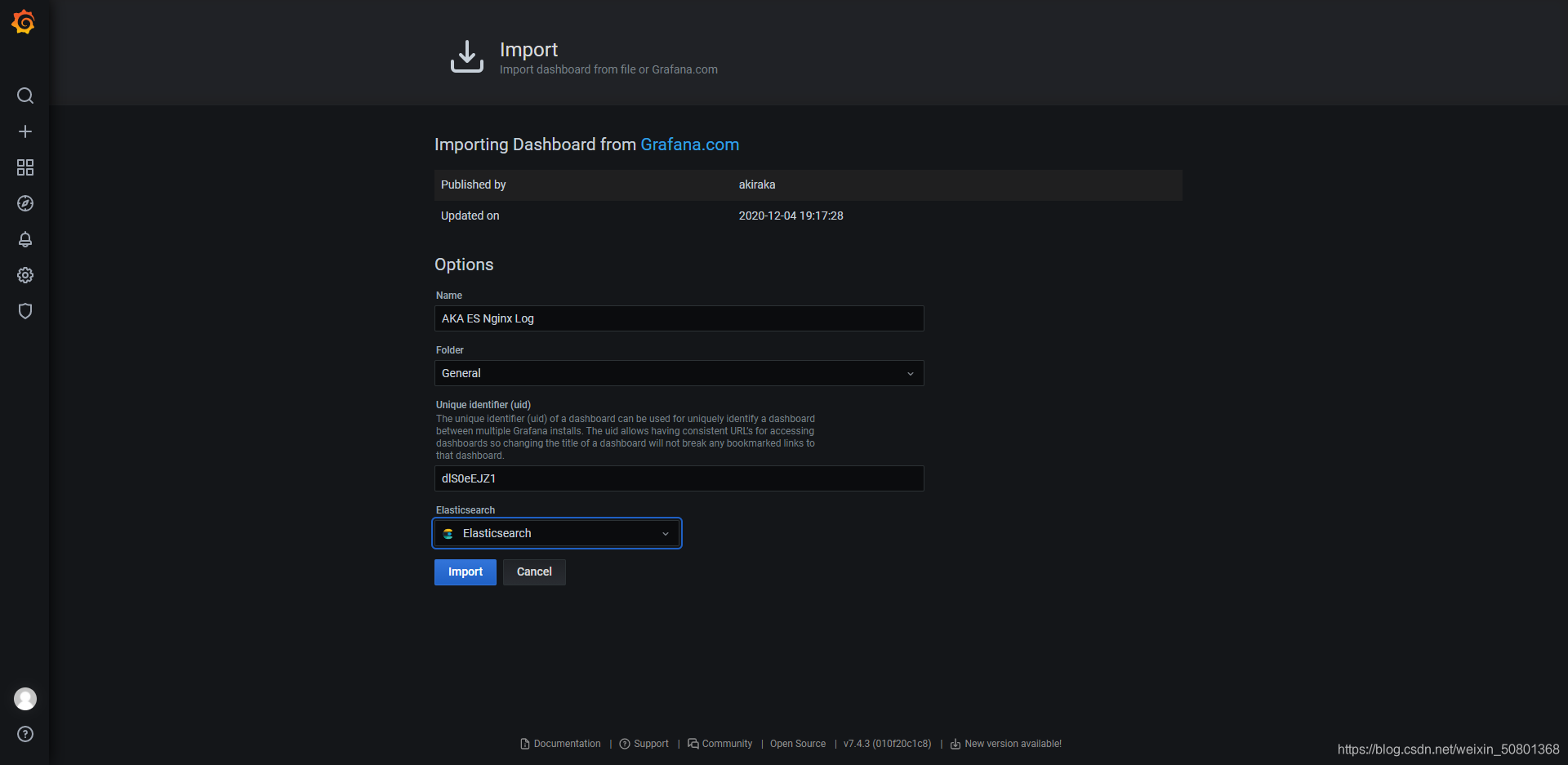Open the Alerting bell icon
Image resolution: width=1568 pixels, height=765 pixels.
[25, 239]
